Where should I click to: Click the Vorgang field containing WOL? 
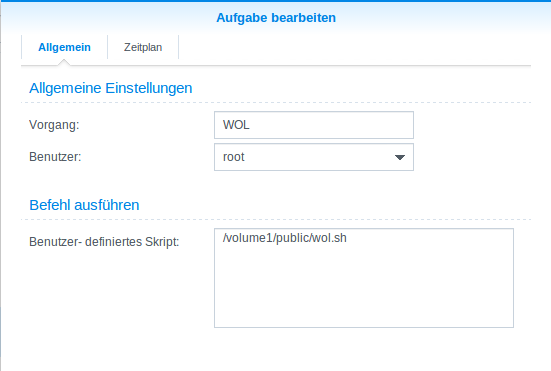pyautogui.click(x=314, y=125)
